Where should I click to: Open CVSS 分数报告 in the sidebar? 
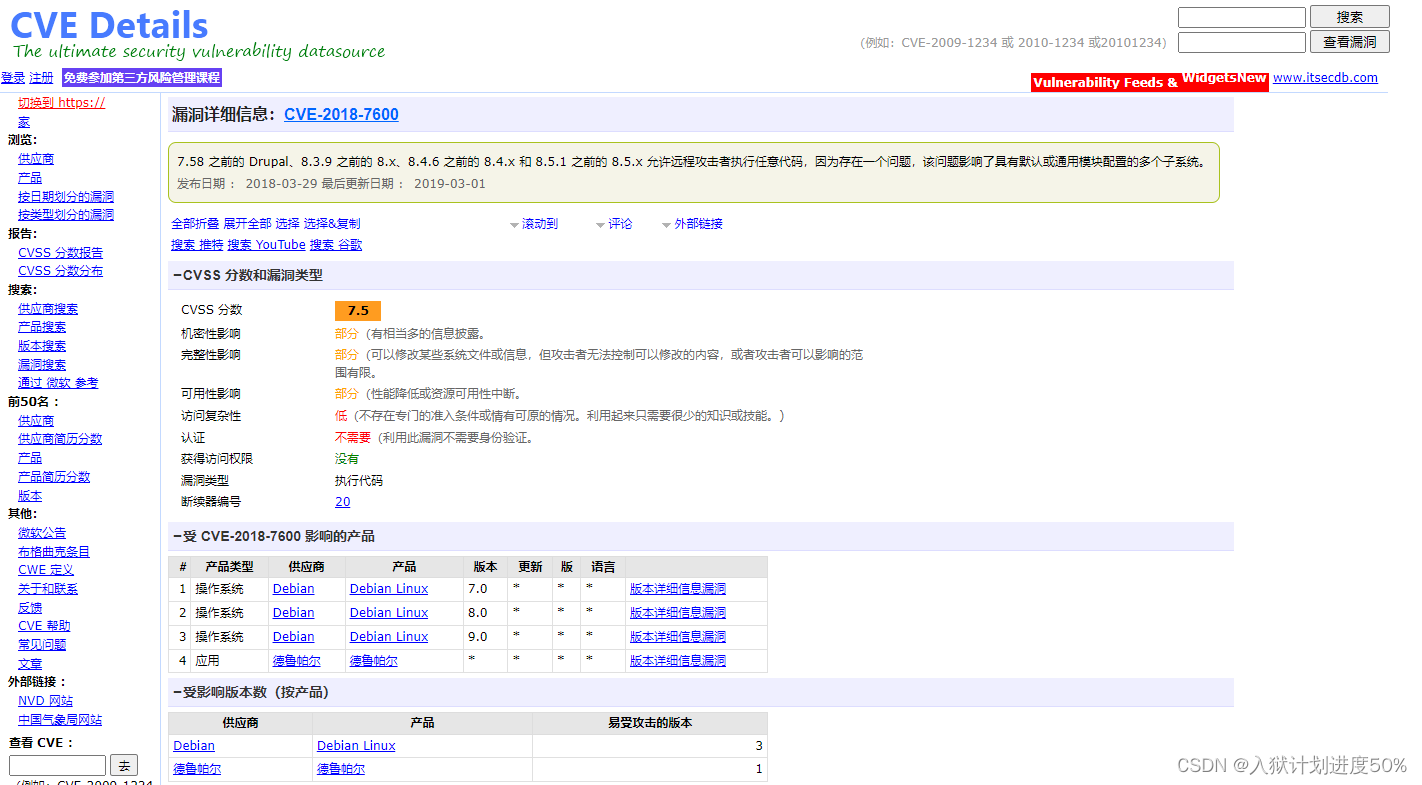(60, 253)
